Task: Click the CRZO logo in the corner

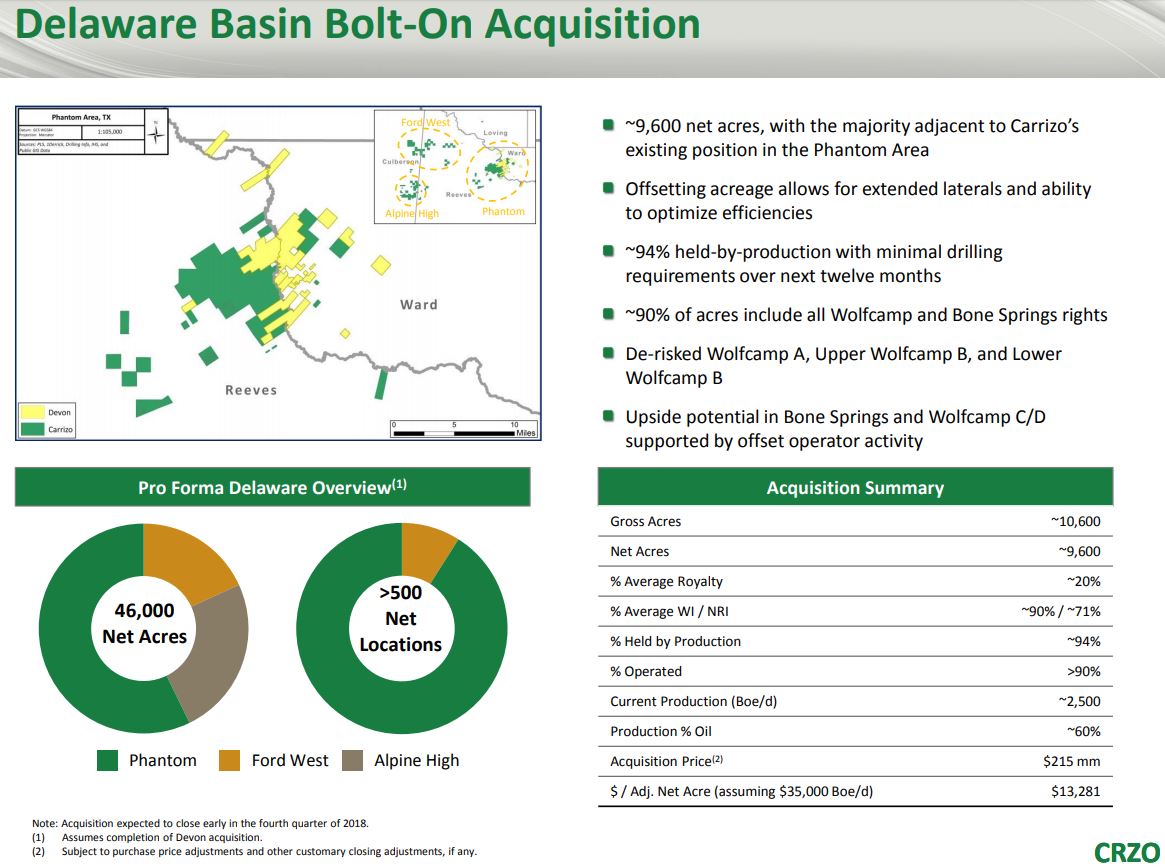Action: point(1126,851)
